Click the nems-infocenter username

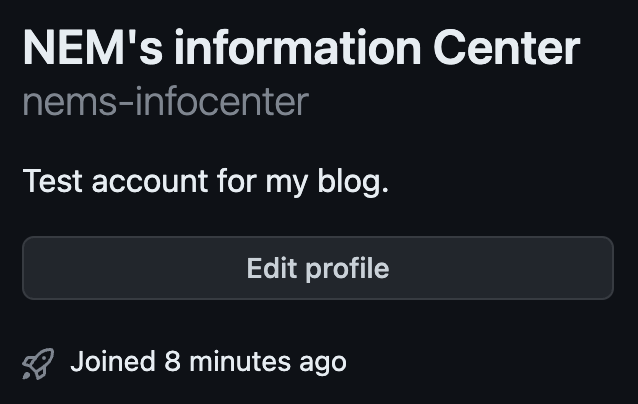tap(166, 102)
